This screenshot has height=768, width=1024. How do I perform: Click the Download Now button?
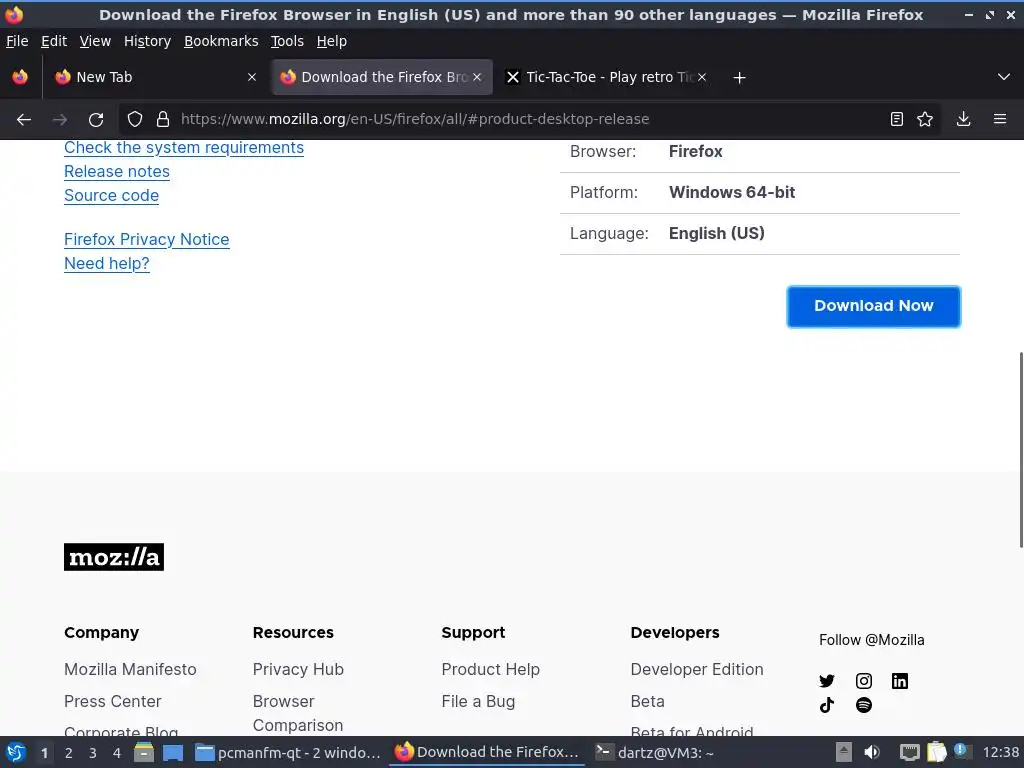[874, 306]
